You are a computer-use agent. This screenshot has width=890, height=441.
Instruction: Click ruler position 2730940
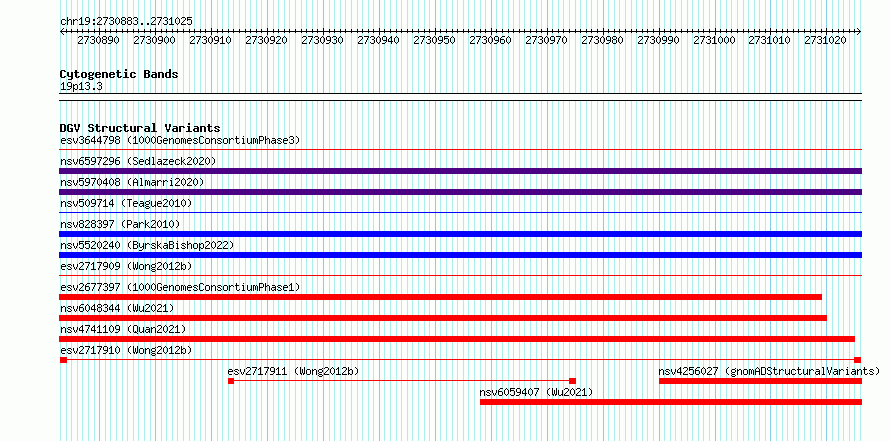379,40
